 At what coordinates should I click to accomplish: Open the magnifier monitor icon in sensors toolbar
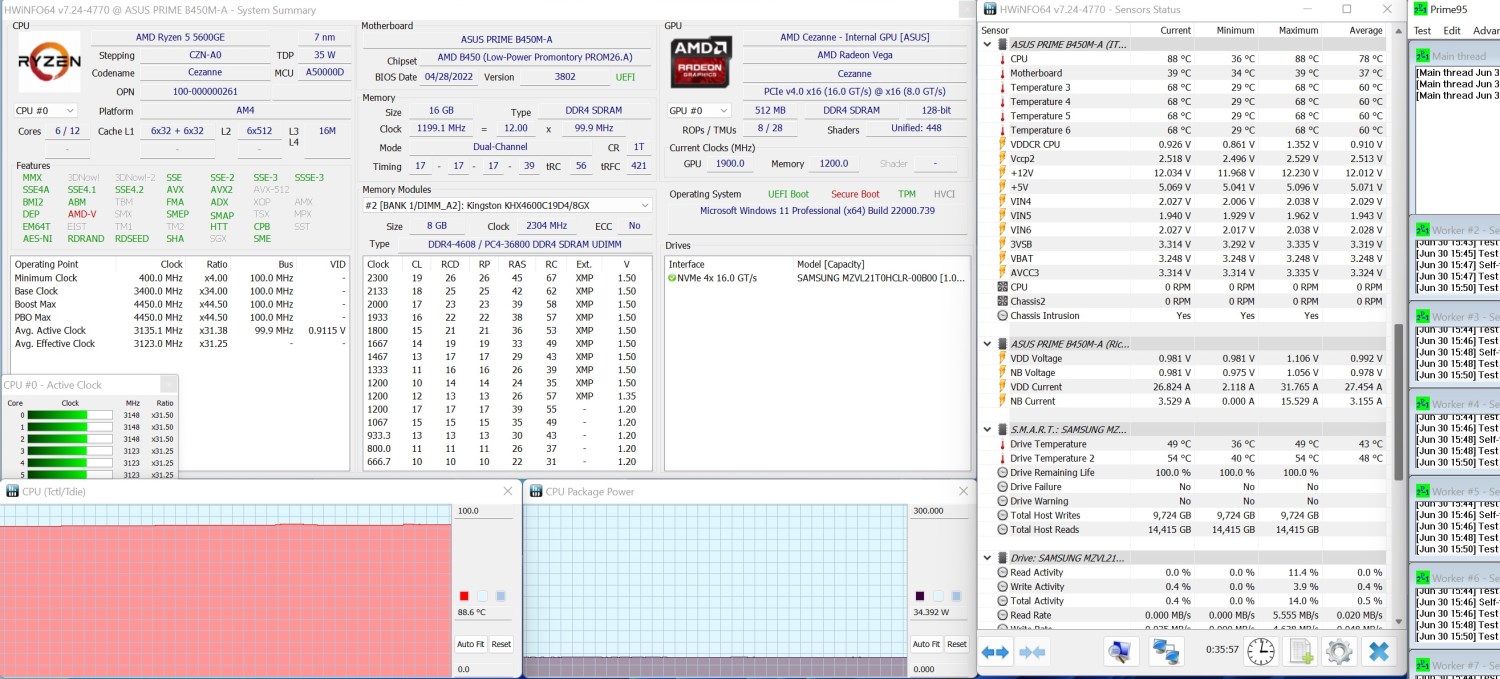pos(1120,651)
